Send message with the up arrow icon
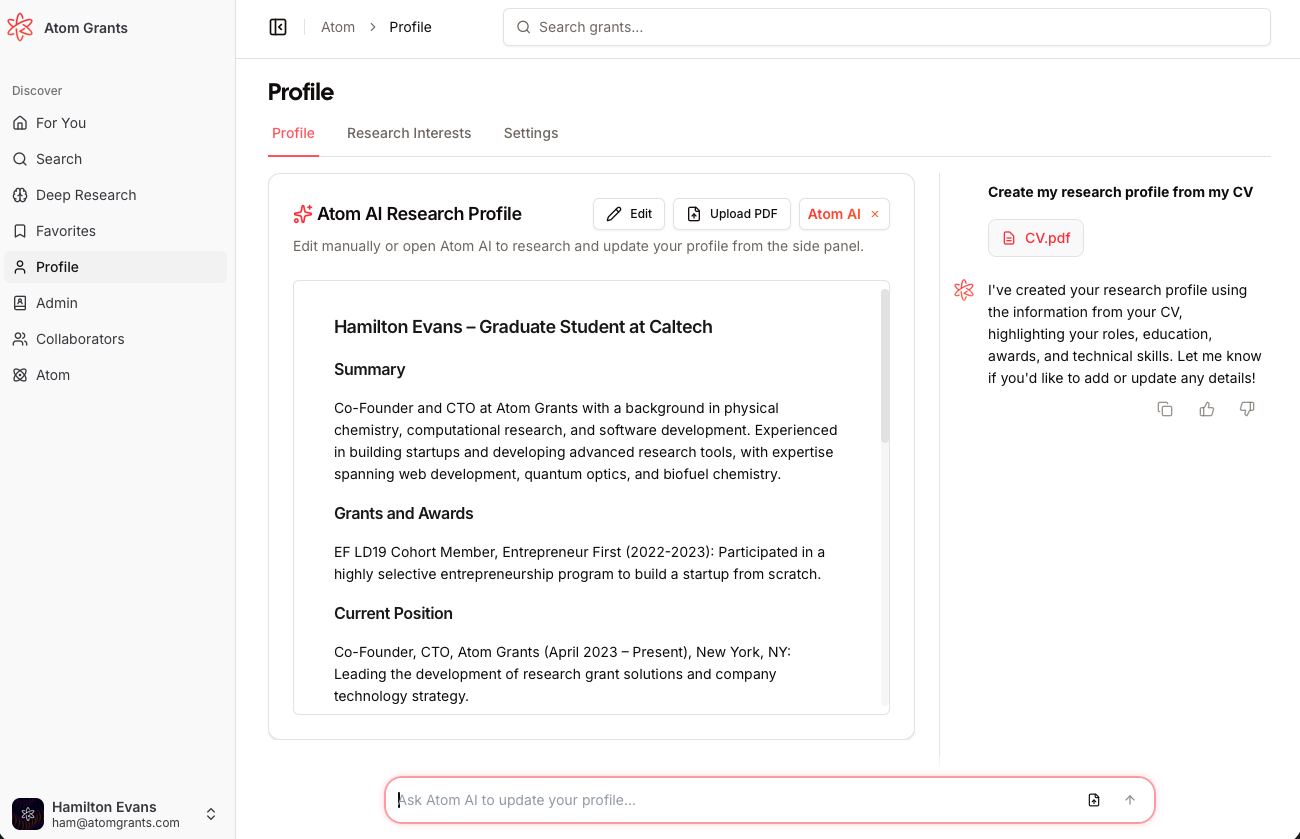This screenshot has height=839, width=1300. (x=1130, y=800)
